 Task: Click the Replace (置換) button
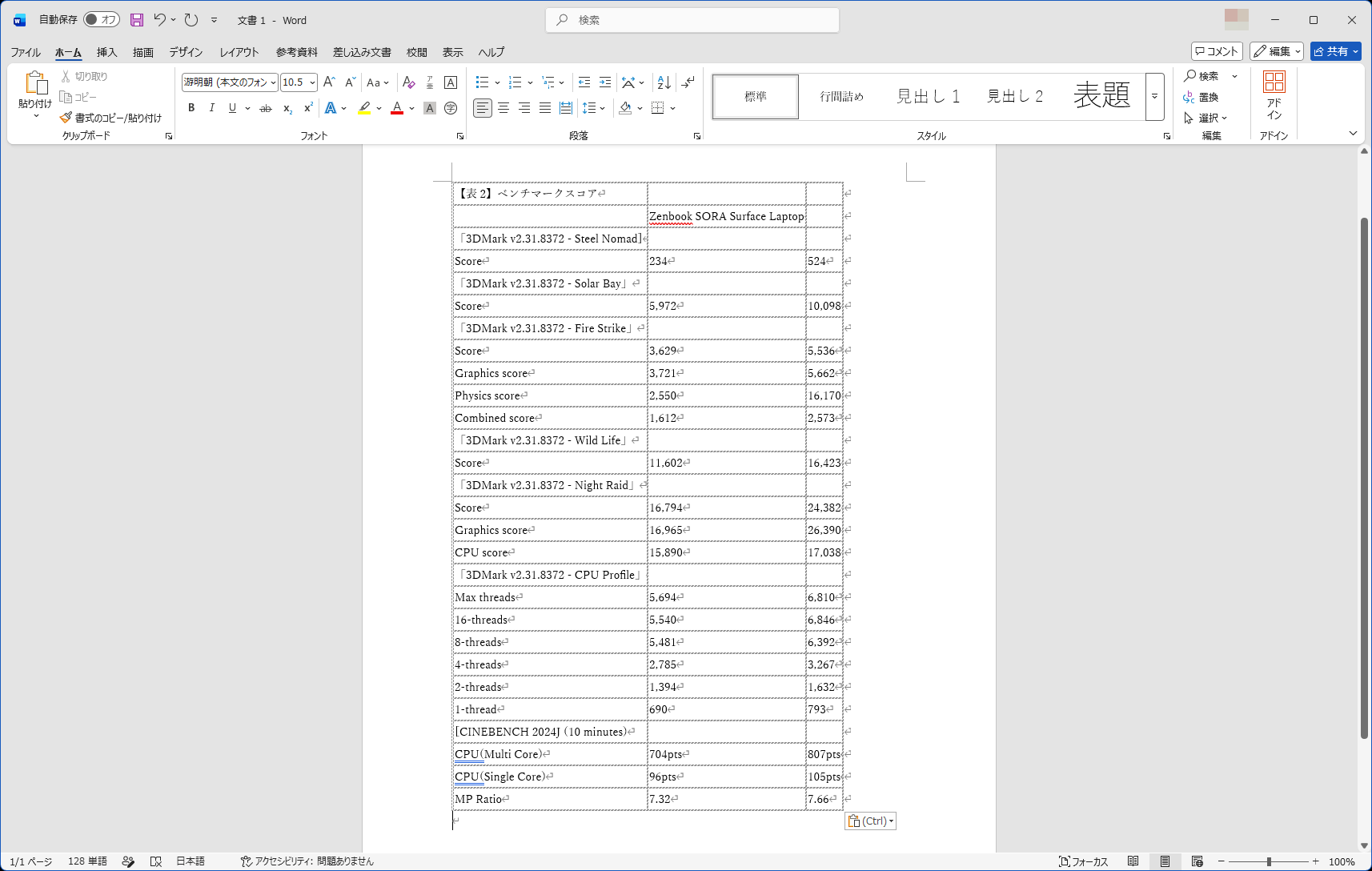(1201, 97)
